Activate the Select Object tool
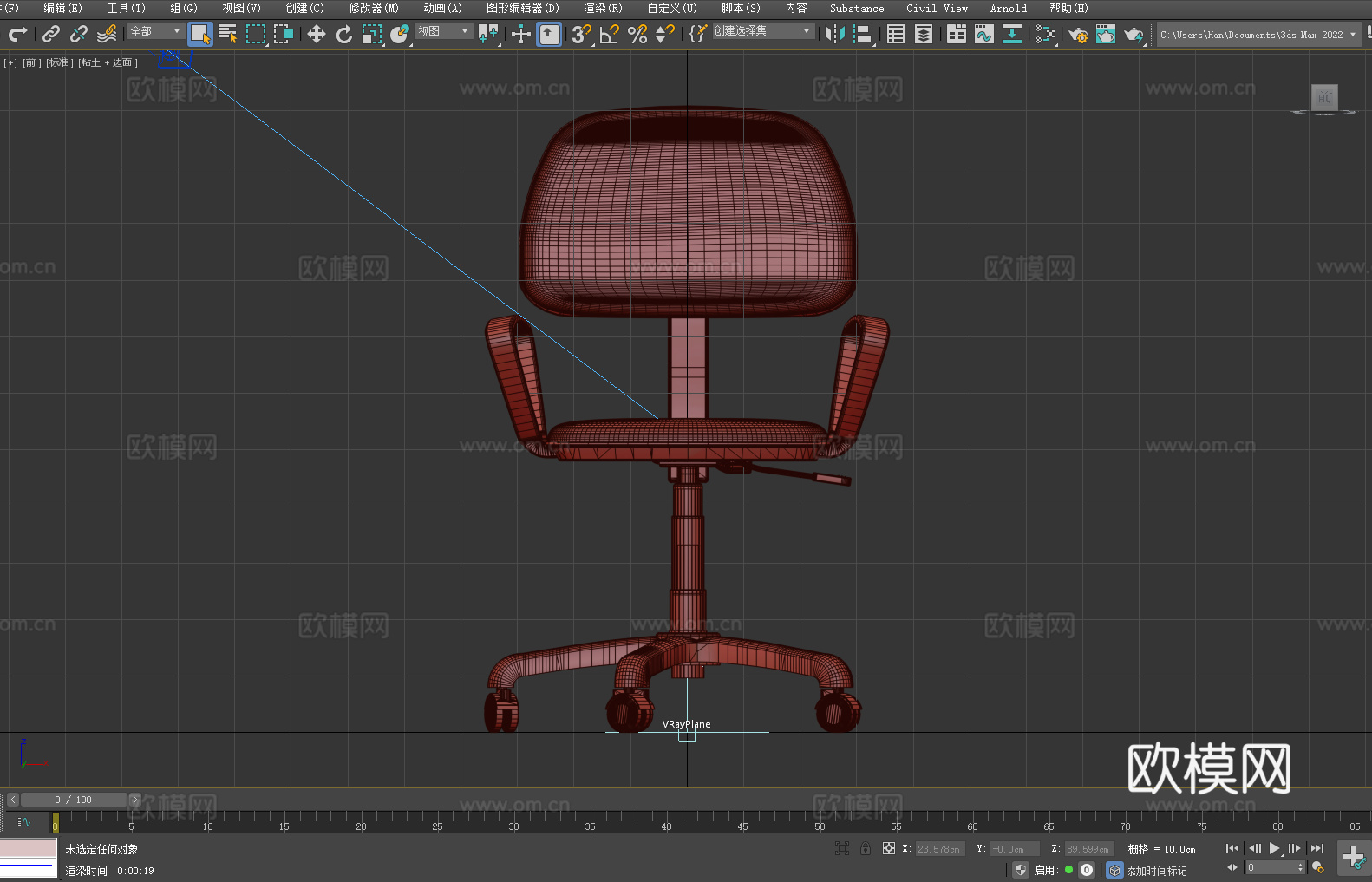Viewport: 1372px width, 882px height. coord(200,34)
